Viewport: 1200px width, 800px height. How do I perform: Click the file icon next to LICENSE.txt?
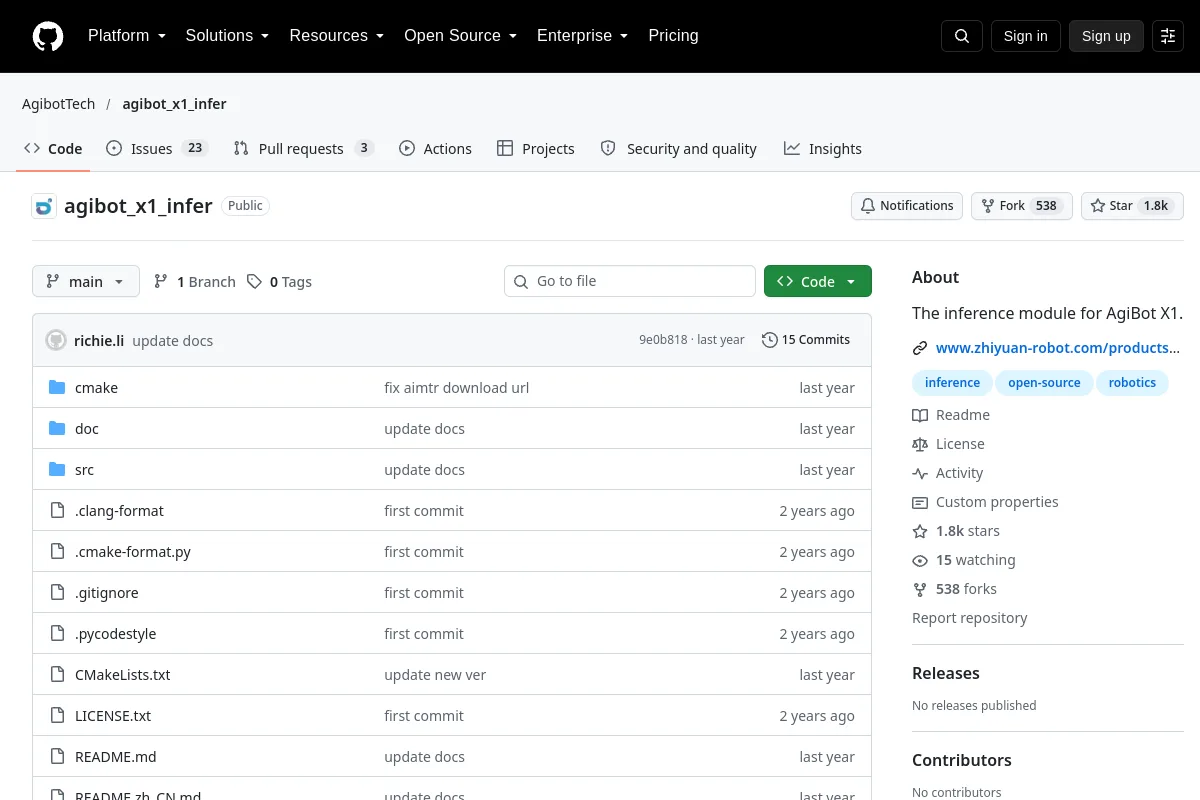click(57, 716)
